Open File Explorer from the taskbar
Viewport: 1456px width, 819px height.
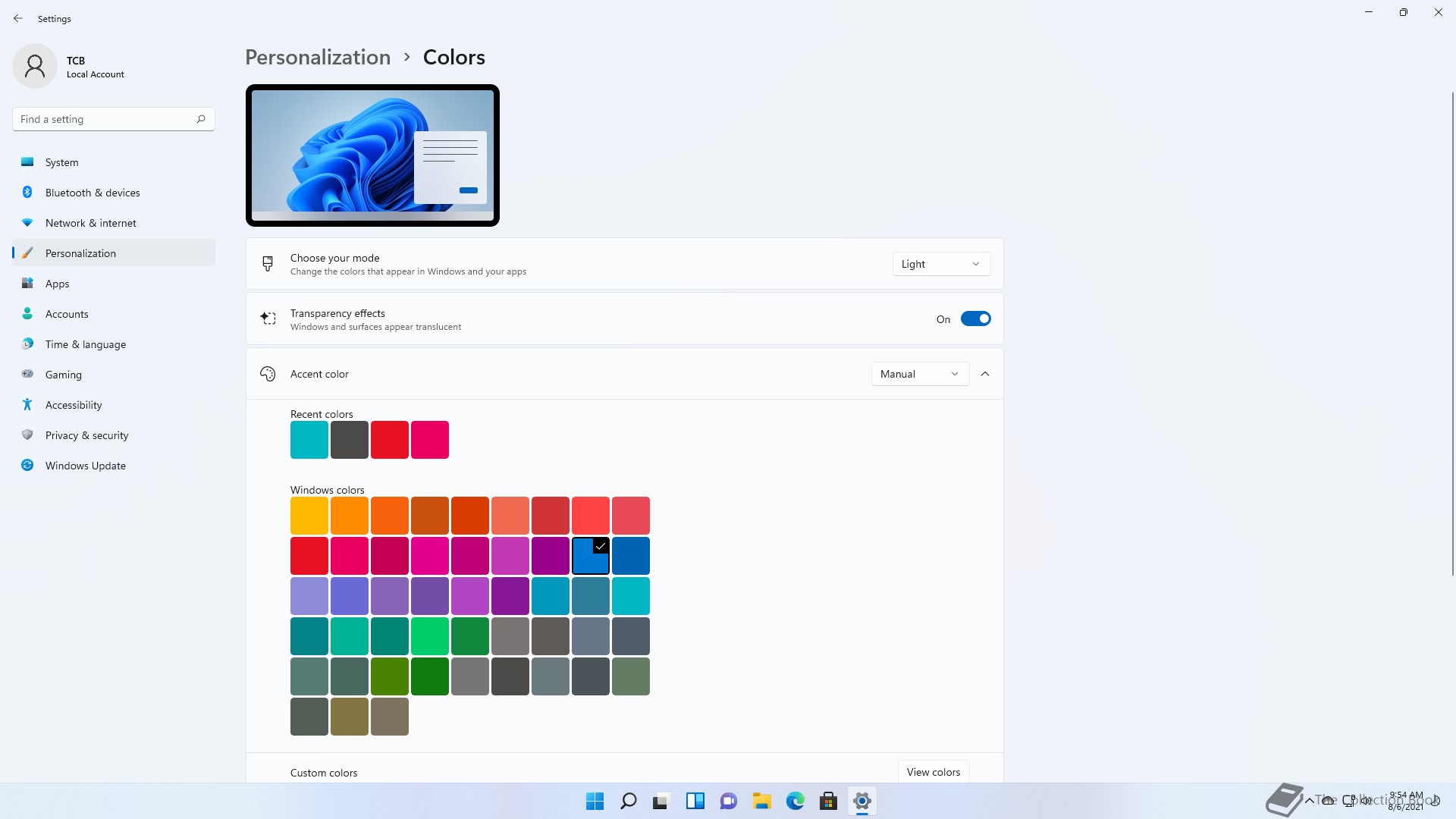coord(761,801)
